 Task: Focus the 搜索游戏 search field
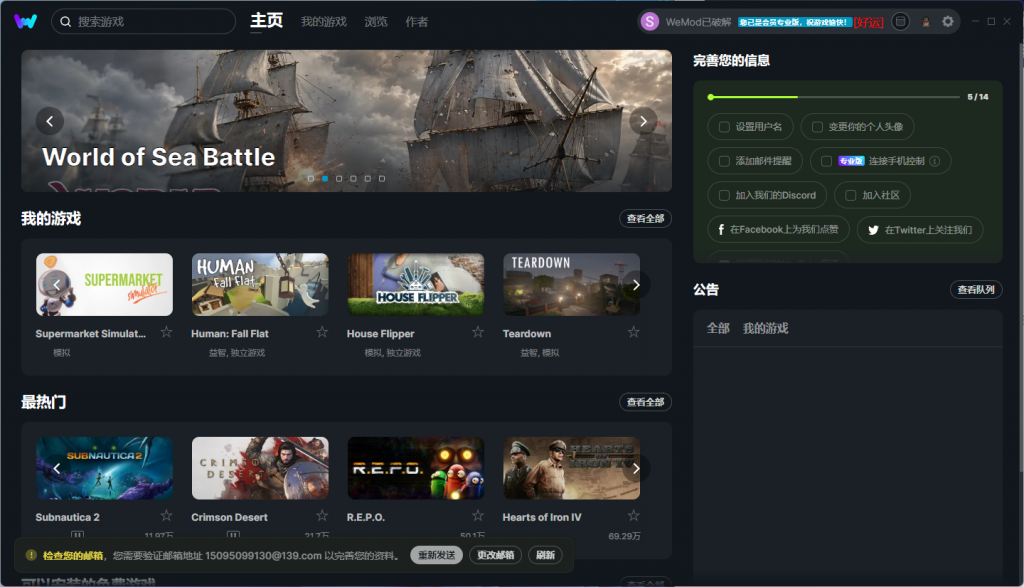(x=144, y=22)
